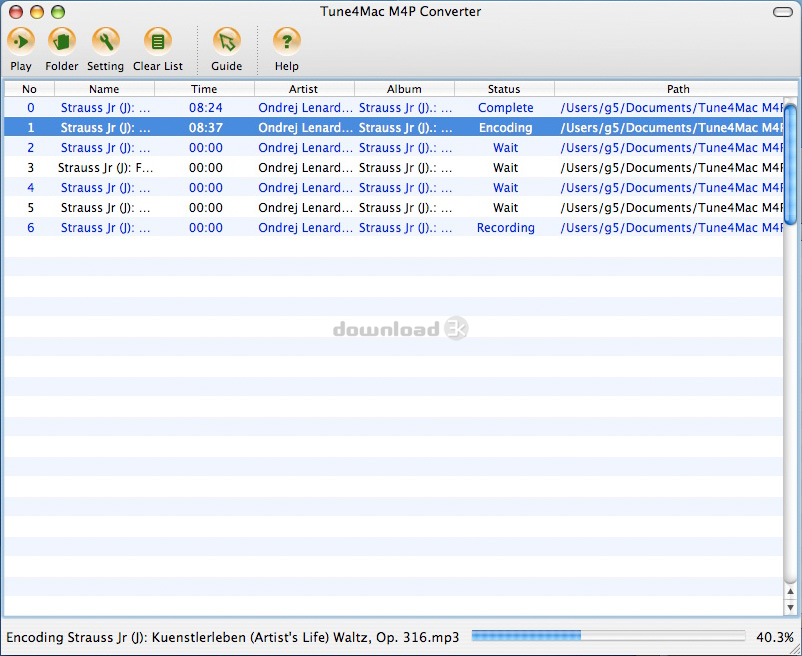Click the scrollbar up arrow
This screenshot has width=802, height=656.
791,591
